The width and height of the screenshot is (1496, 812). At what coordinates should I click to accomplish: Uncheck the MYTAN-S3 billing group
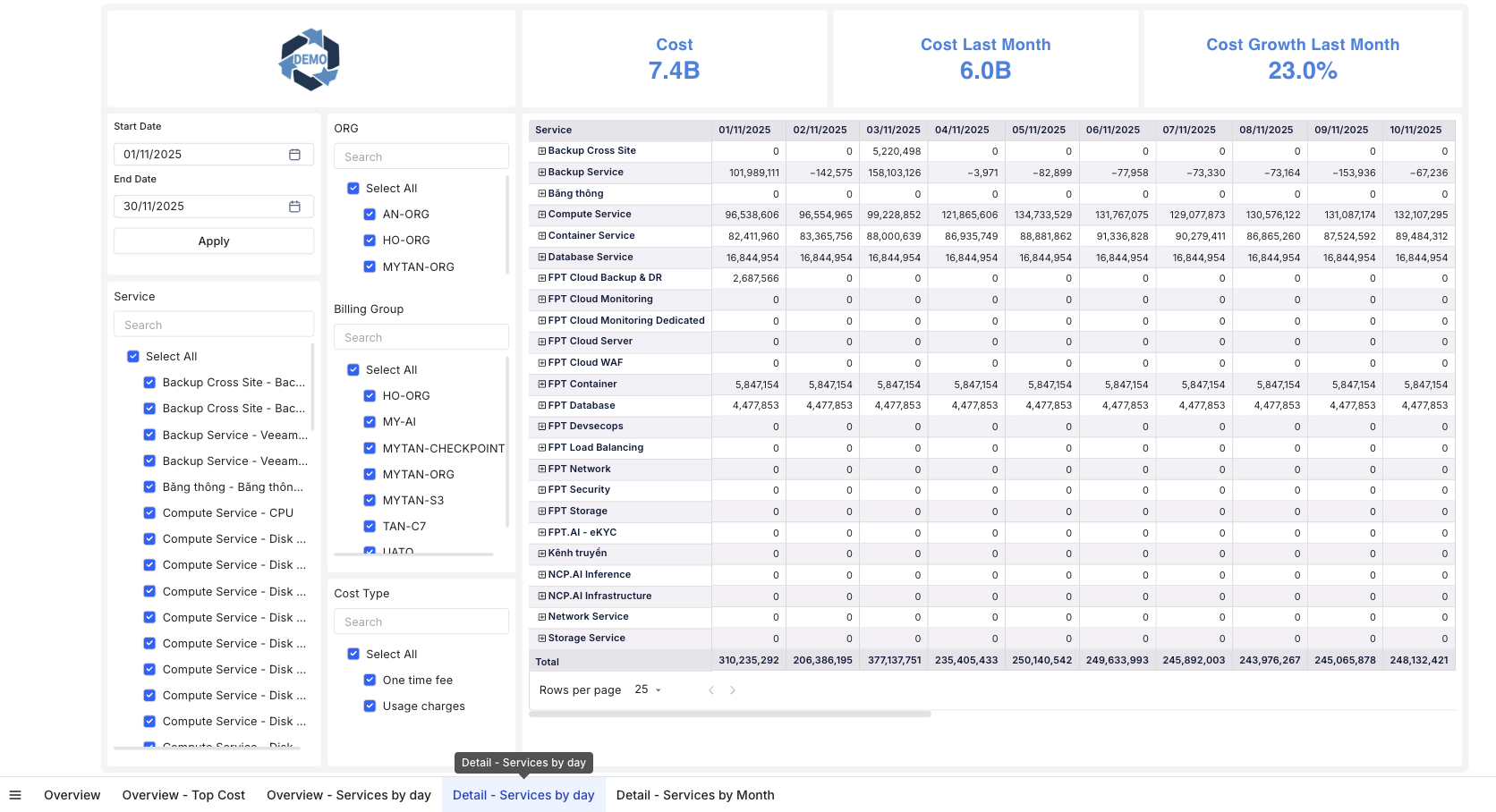point(370,500)
